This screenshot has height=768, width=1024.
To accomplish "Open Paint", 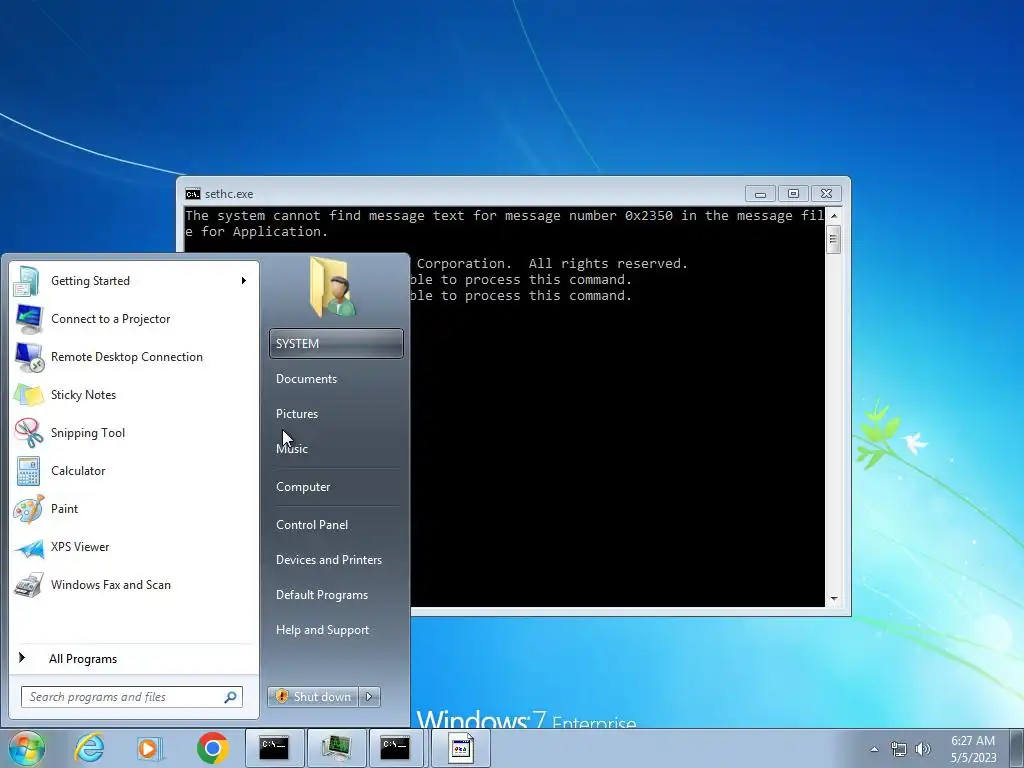I will point(134,509).
